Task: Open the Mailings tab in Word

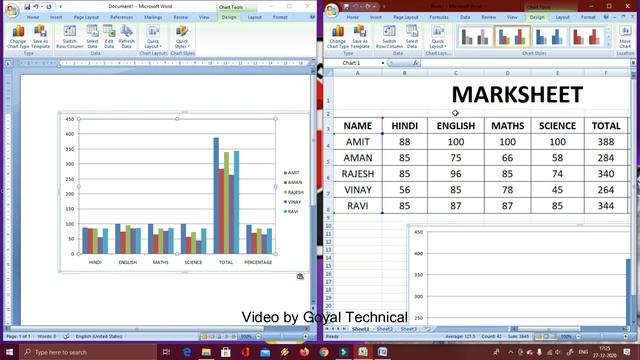Action: tap(153, 17)
